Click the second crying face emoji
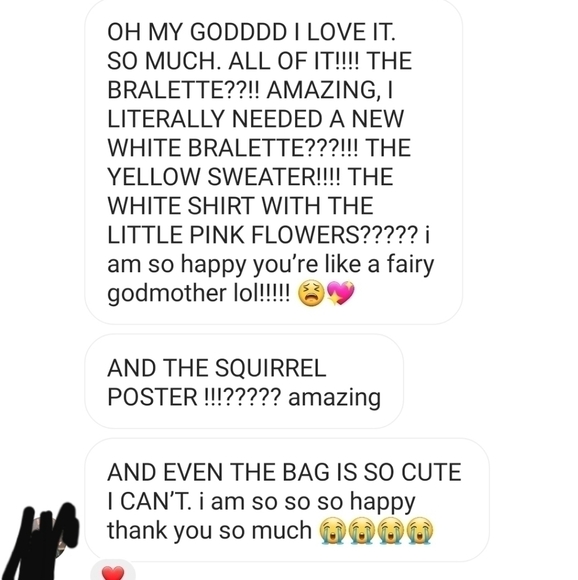The height and width of the screenshot is (580, 578). 362,530
